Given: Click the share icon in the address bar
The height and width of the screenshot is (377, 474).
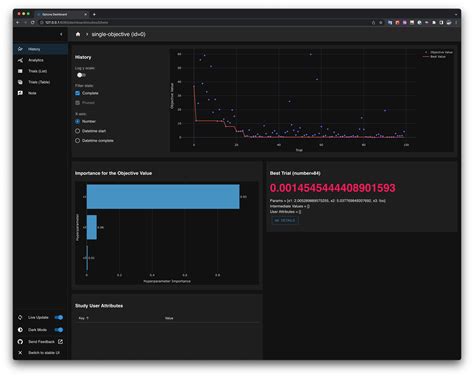Looking at the screenshot, I should [x=373, y=22].
